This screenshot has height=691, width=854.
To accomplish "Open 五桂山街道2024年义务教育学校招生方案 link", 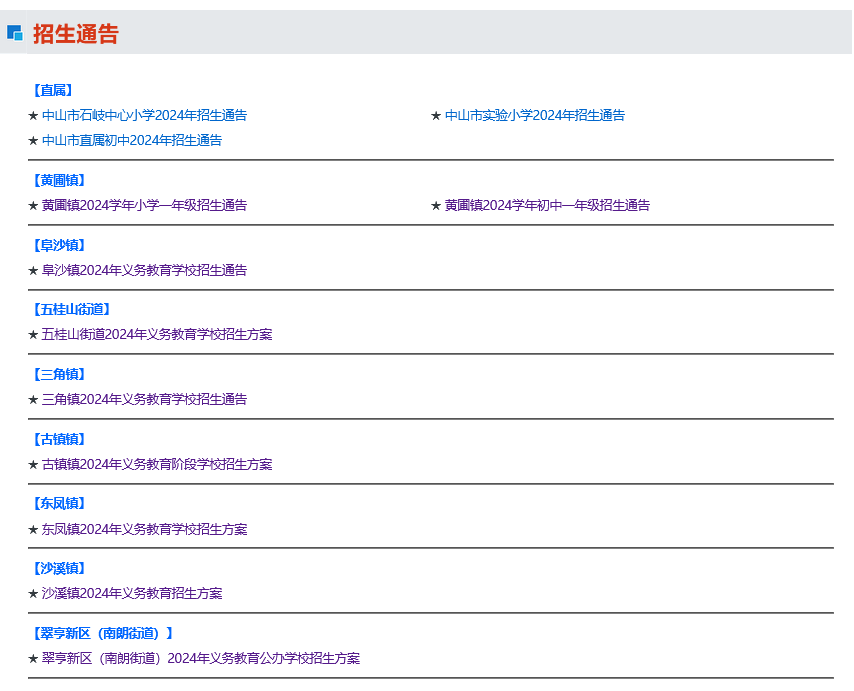I will click(157, 334).
